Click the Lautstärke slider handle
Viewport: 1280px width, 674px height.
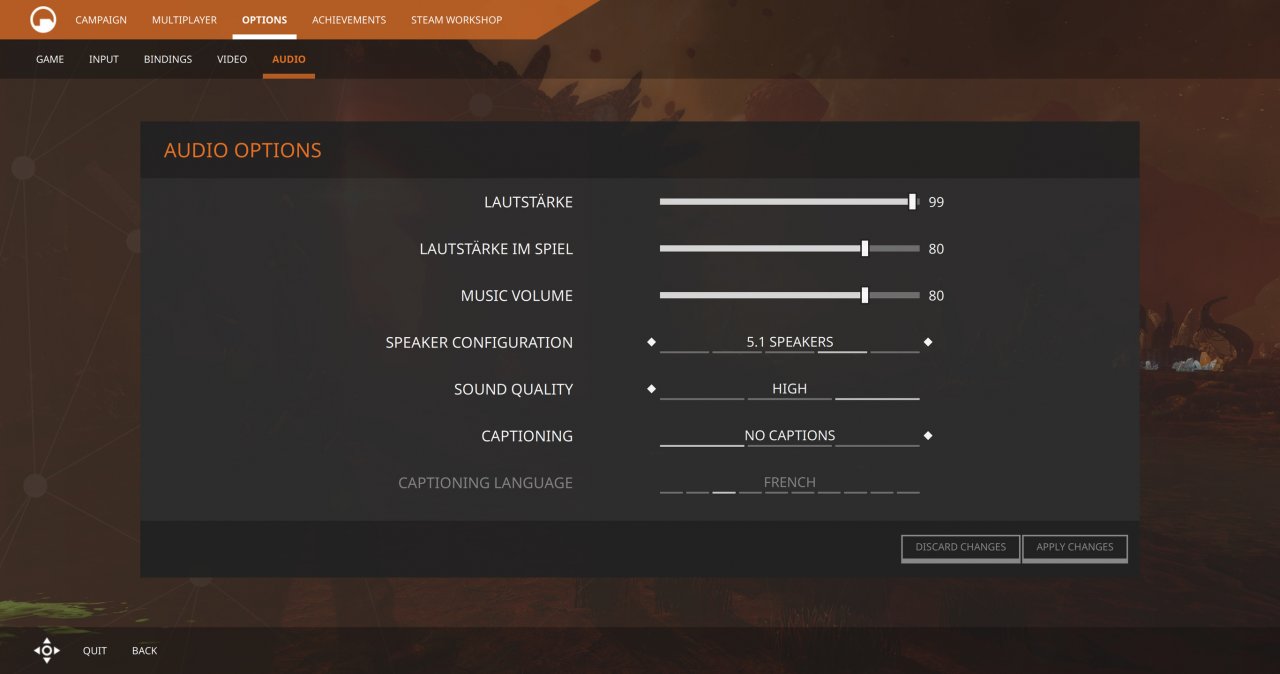pos(913,202)
